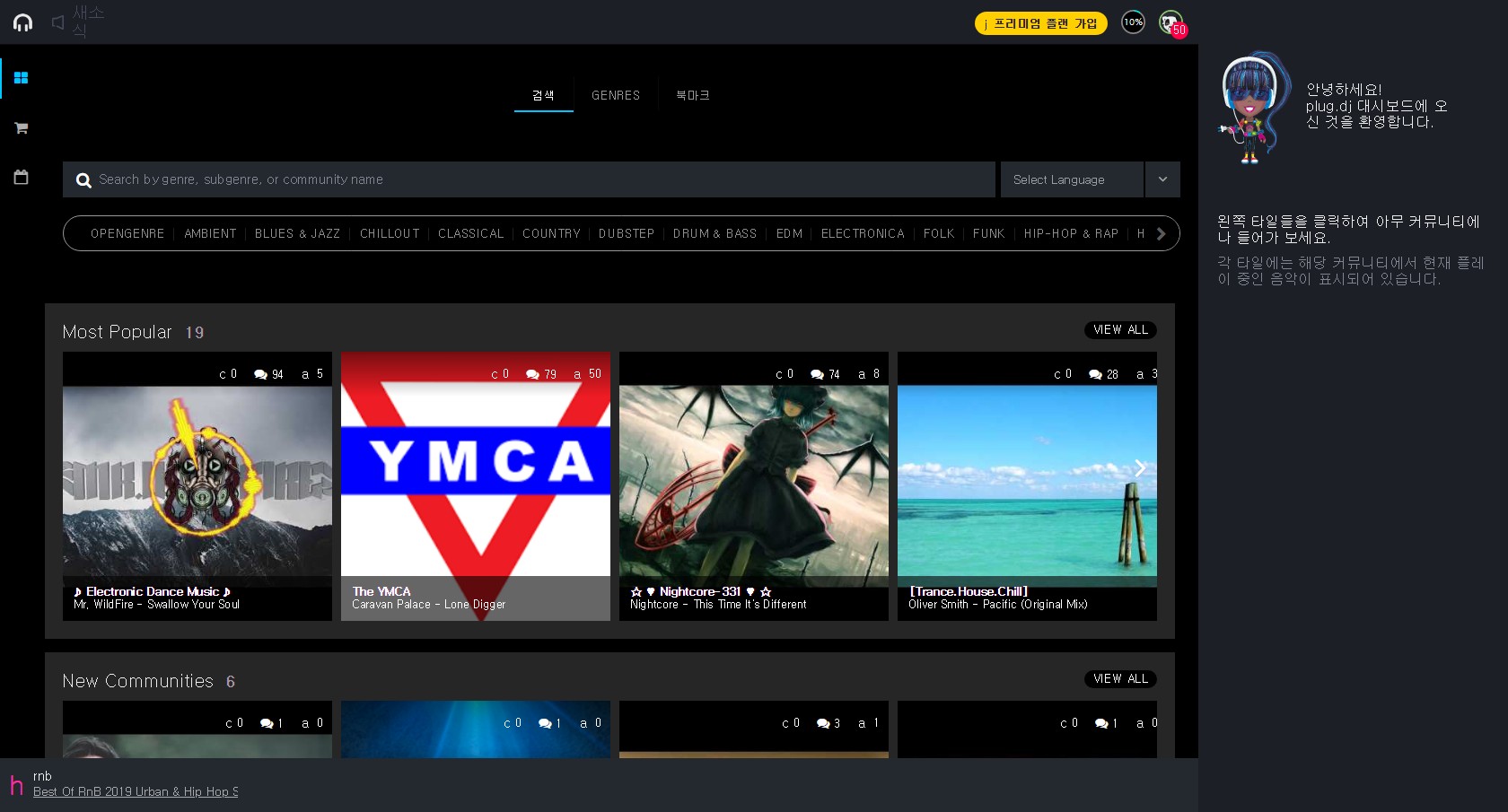This screenshot has height=812, width=1508.
Task: Switch to the 북마크 tab
Action: click(x=693, y=95)
